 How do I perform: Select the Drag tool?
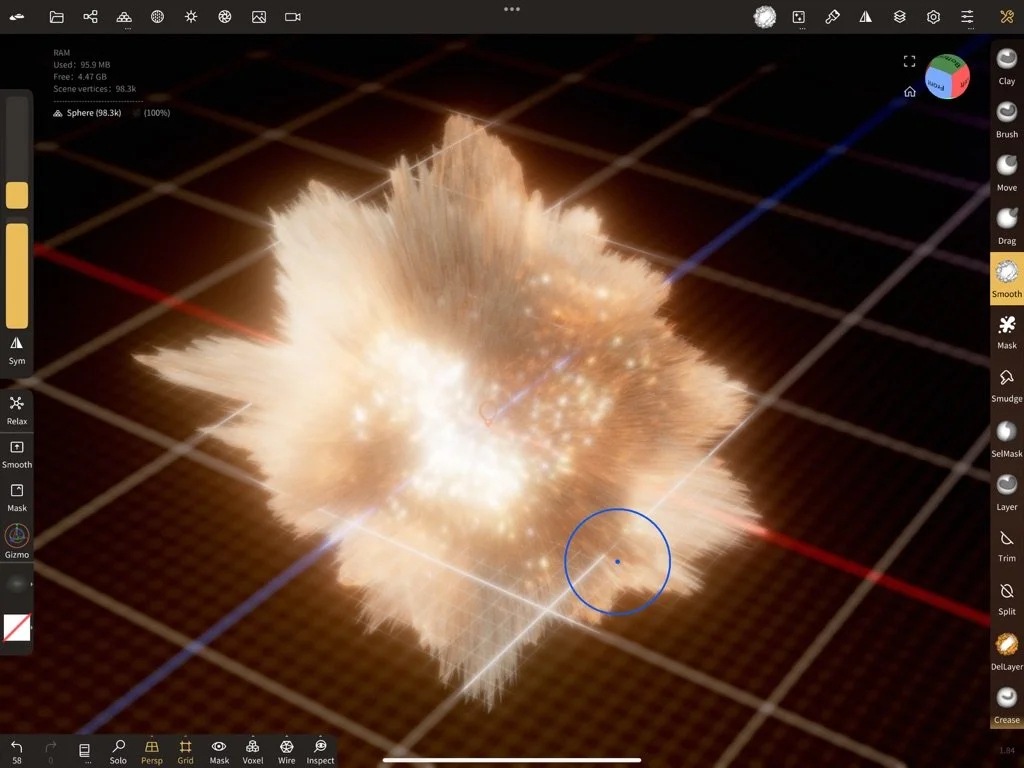pyautogui.click(x=1006, y=227)
